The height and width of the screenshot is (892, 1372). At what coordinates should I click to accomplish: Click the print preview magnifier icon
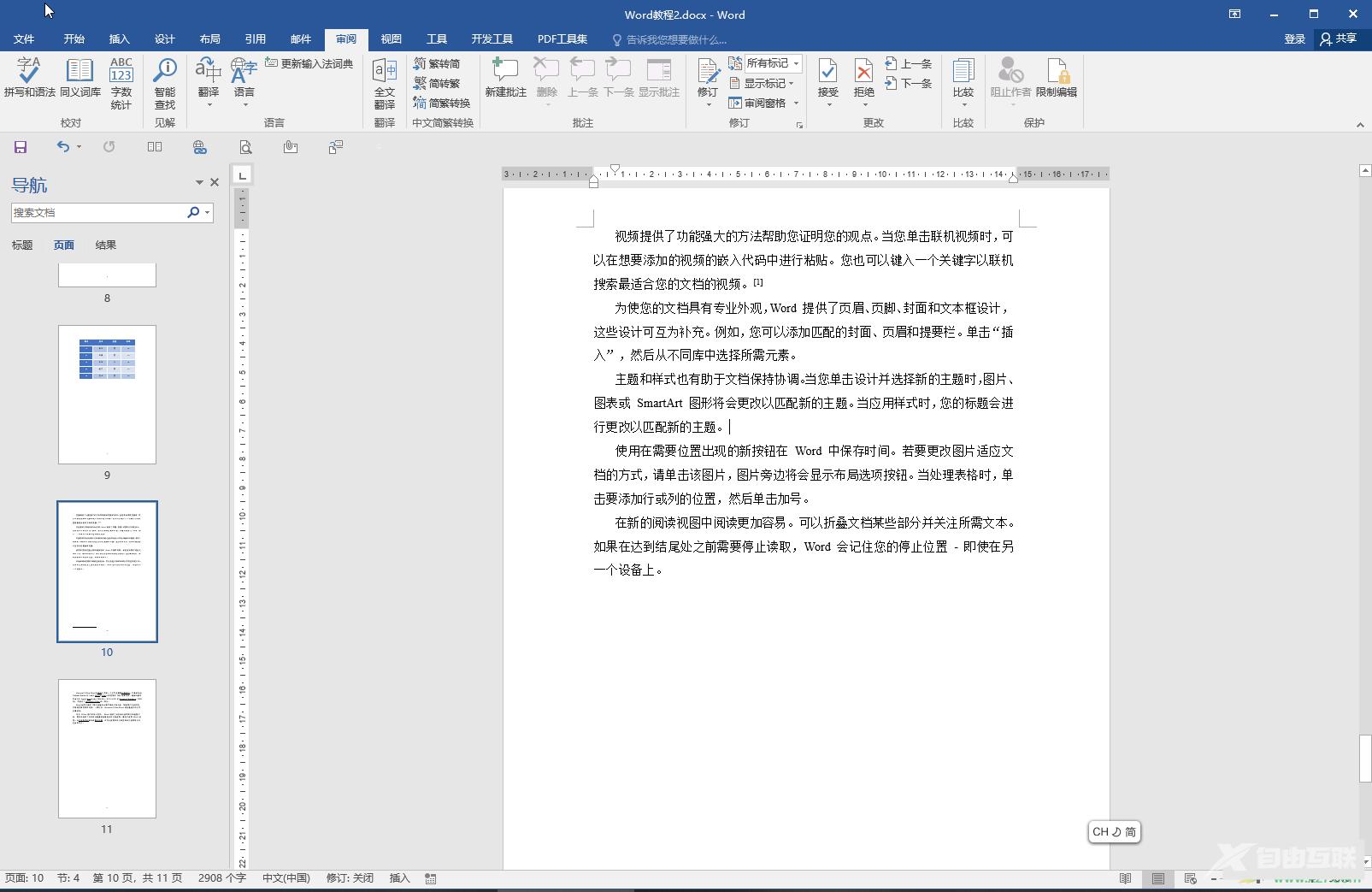[x=245, y=147]
